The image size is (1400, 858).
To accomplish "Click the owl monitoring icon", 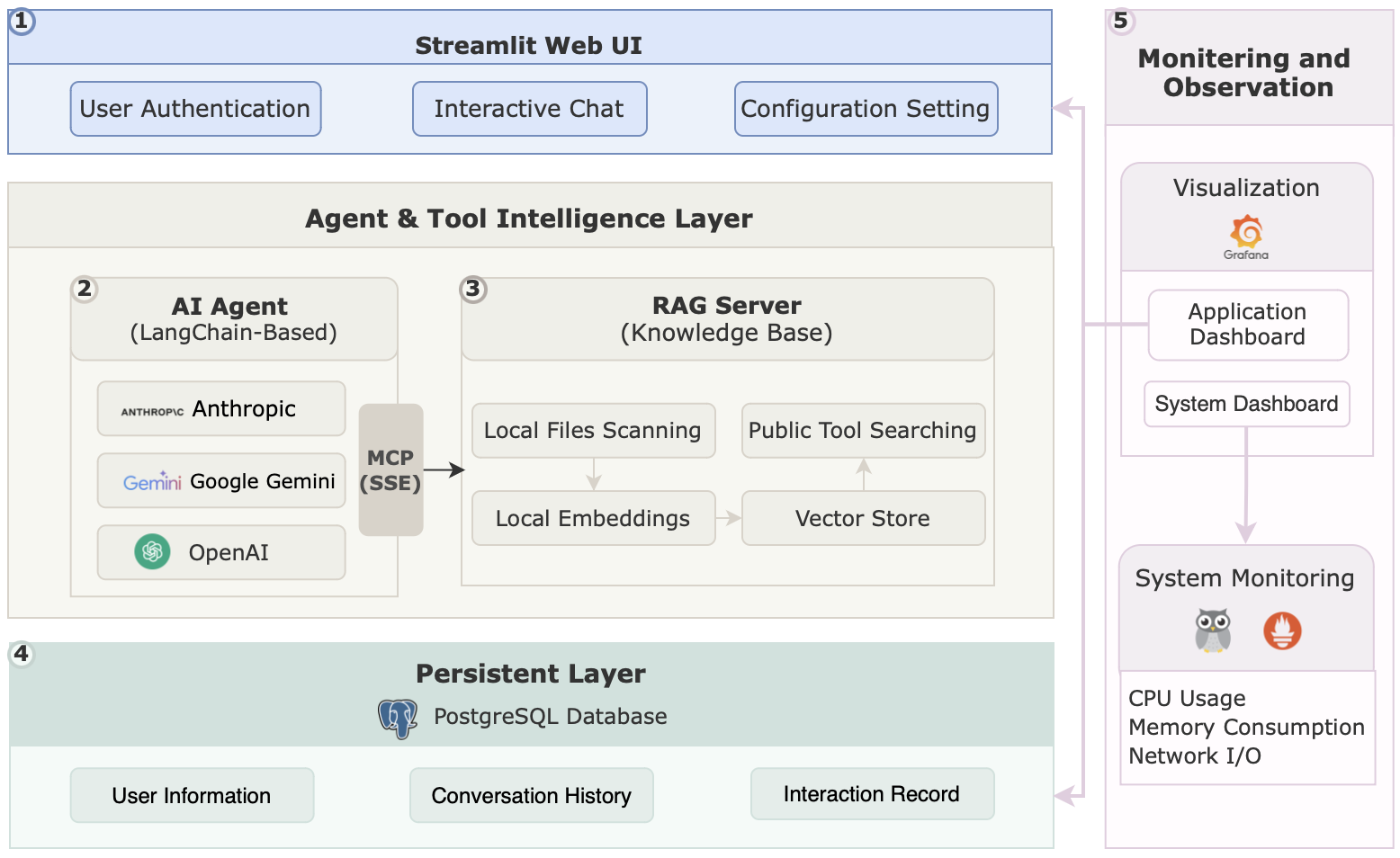I will (1212, 630).
